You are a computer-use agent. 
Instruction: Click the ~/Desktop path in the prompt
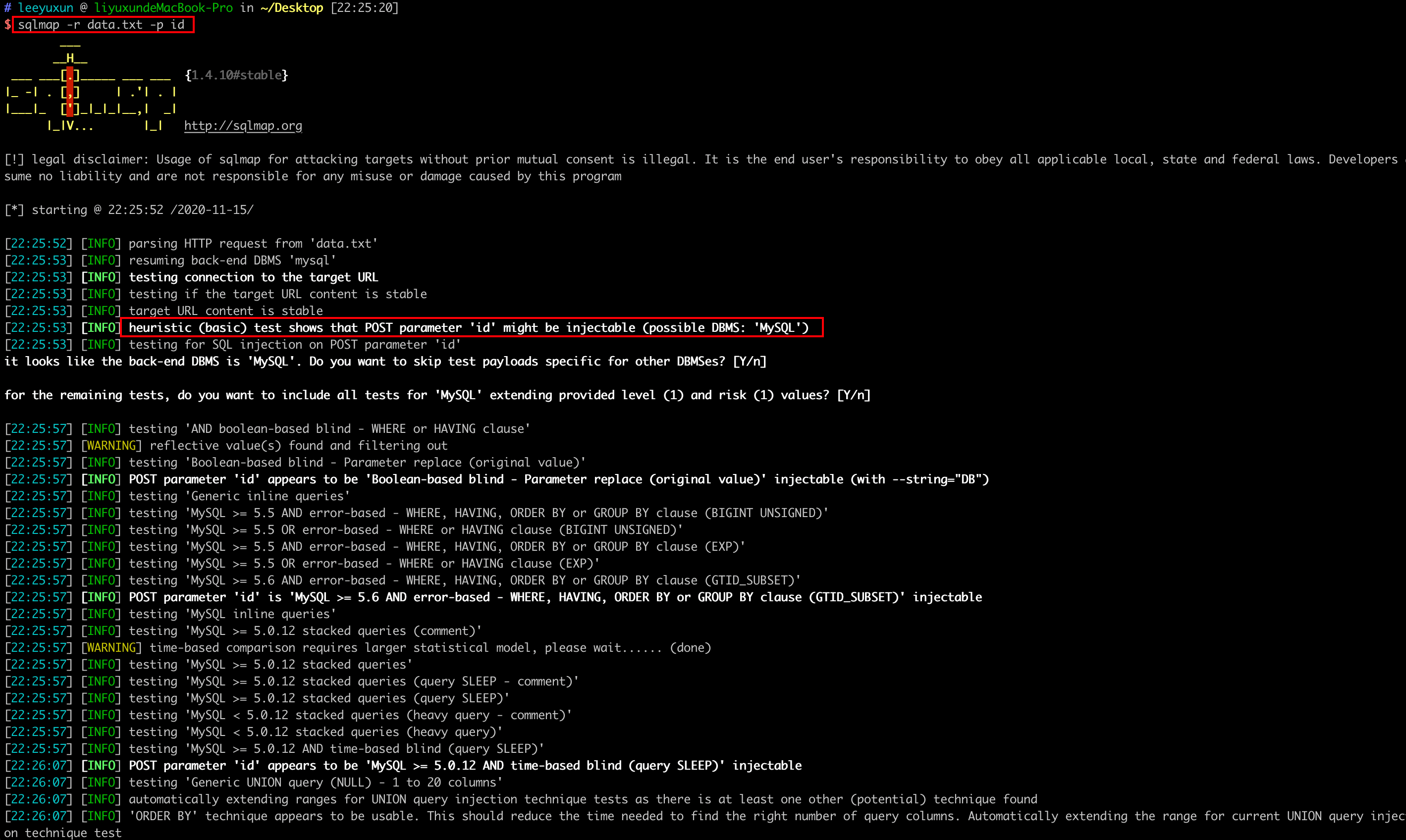(x=291, y=8)
